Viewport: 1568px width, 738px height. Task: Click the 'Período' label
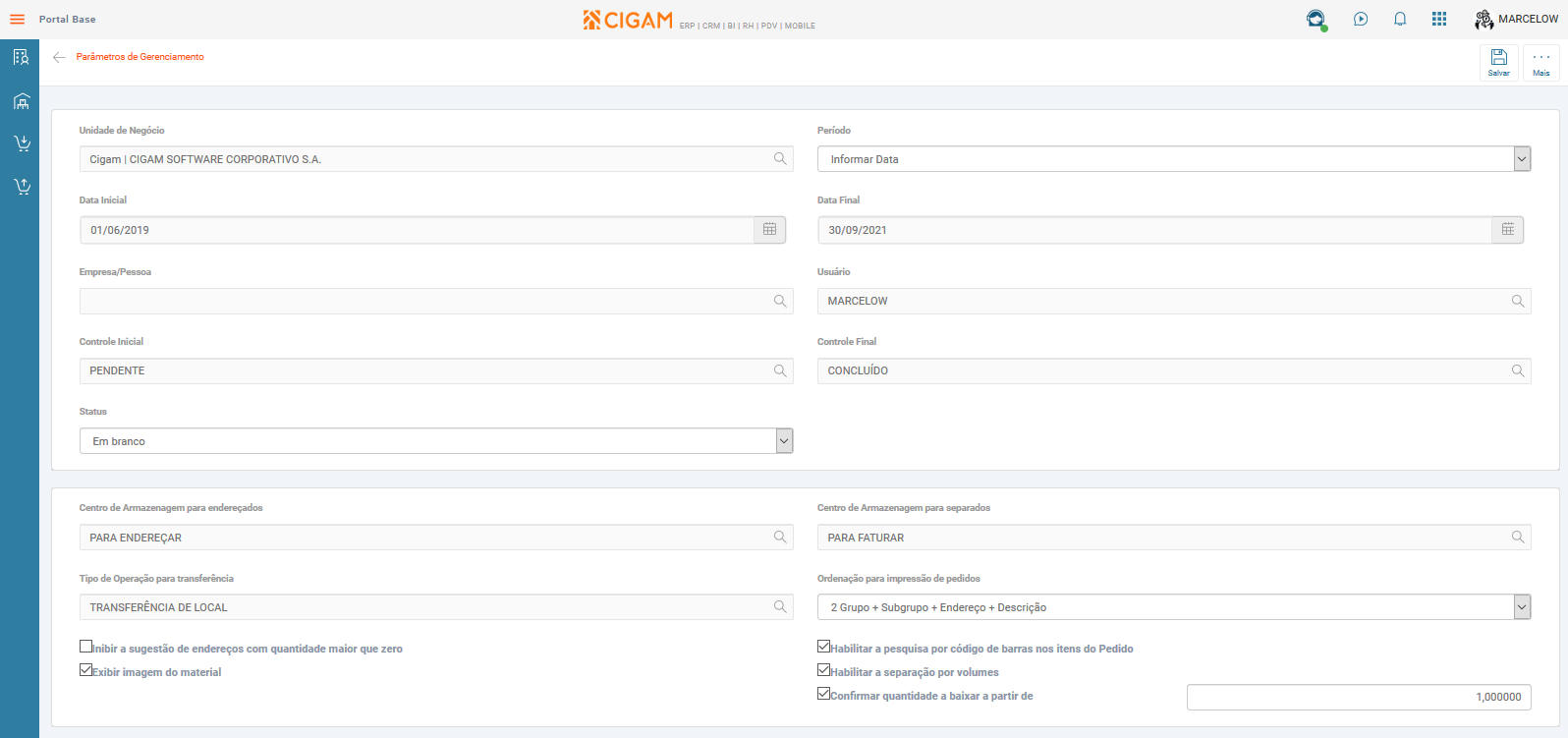834,131
